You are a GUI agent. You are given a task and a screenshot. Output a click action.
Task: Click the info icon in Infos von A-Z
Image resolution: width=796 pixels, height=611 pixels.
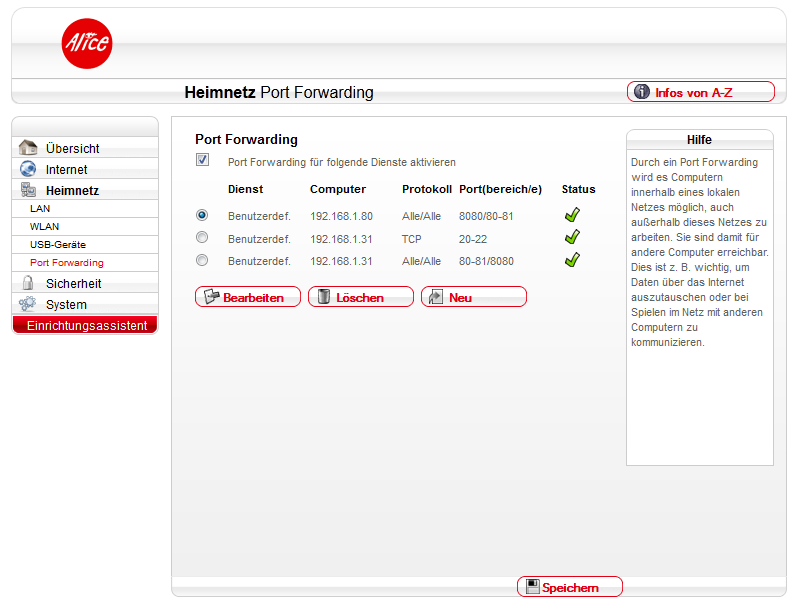tap(642, 92)
